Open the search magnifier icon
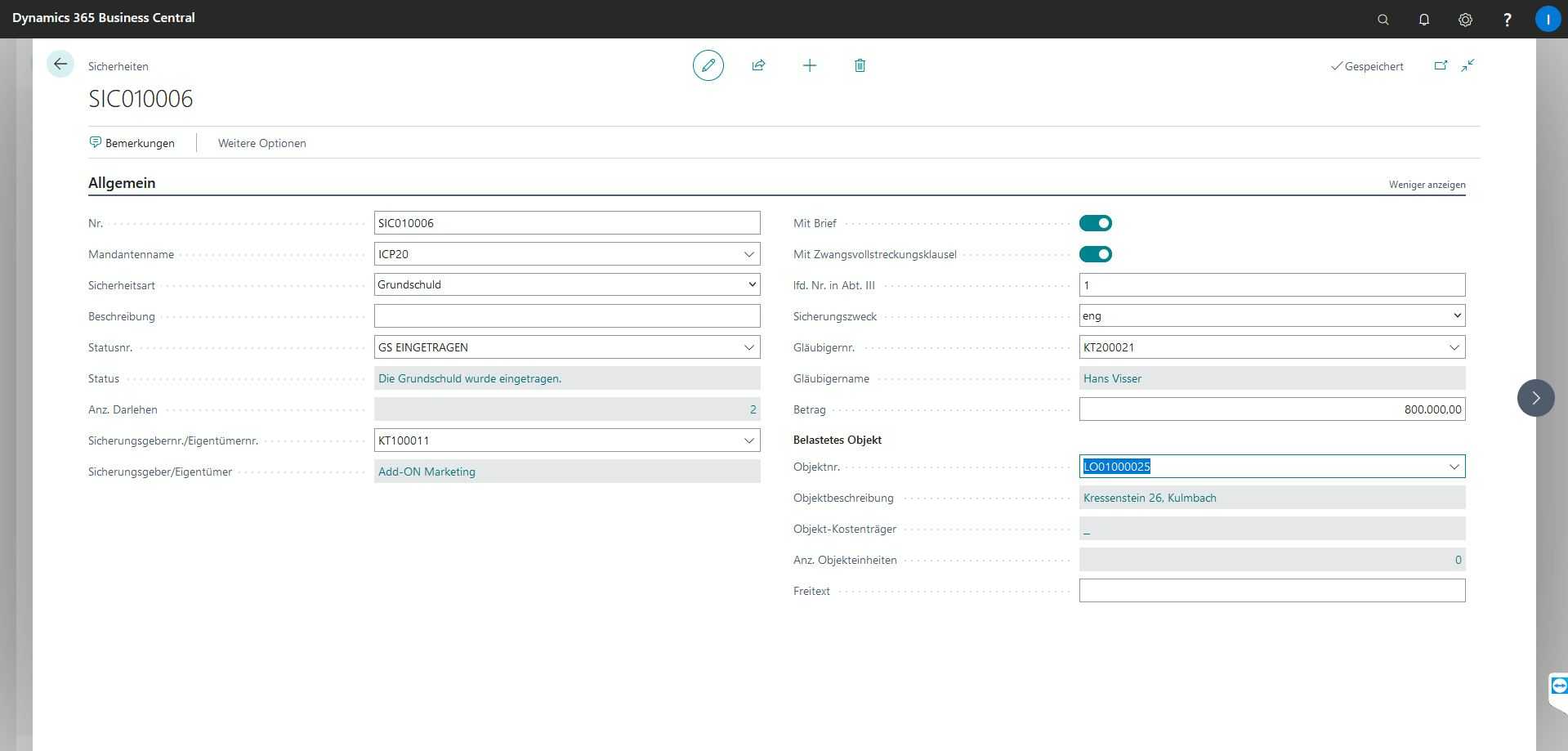Screen dimensions: 1568x751 (x=1383, y=20)
